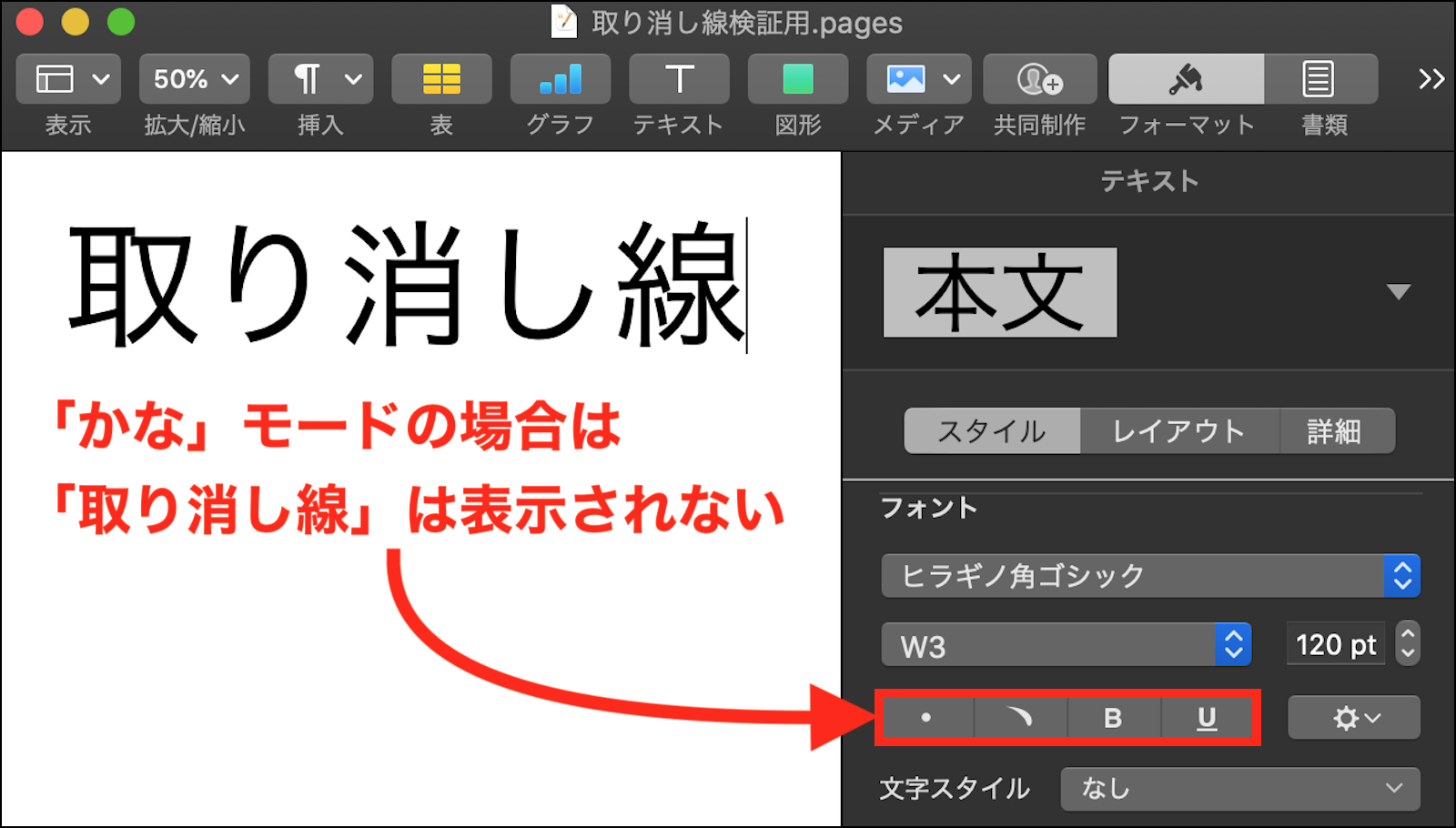Click the 120 pt font size field
The height and width of the screenshot is (828, 1456).
pos(1335,645)
